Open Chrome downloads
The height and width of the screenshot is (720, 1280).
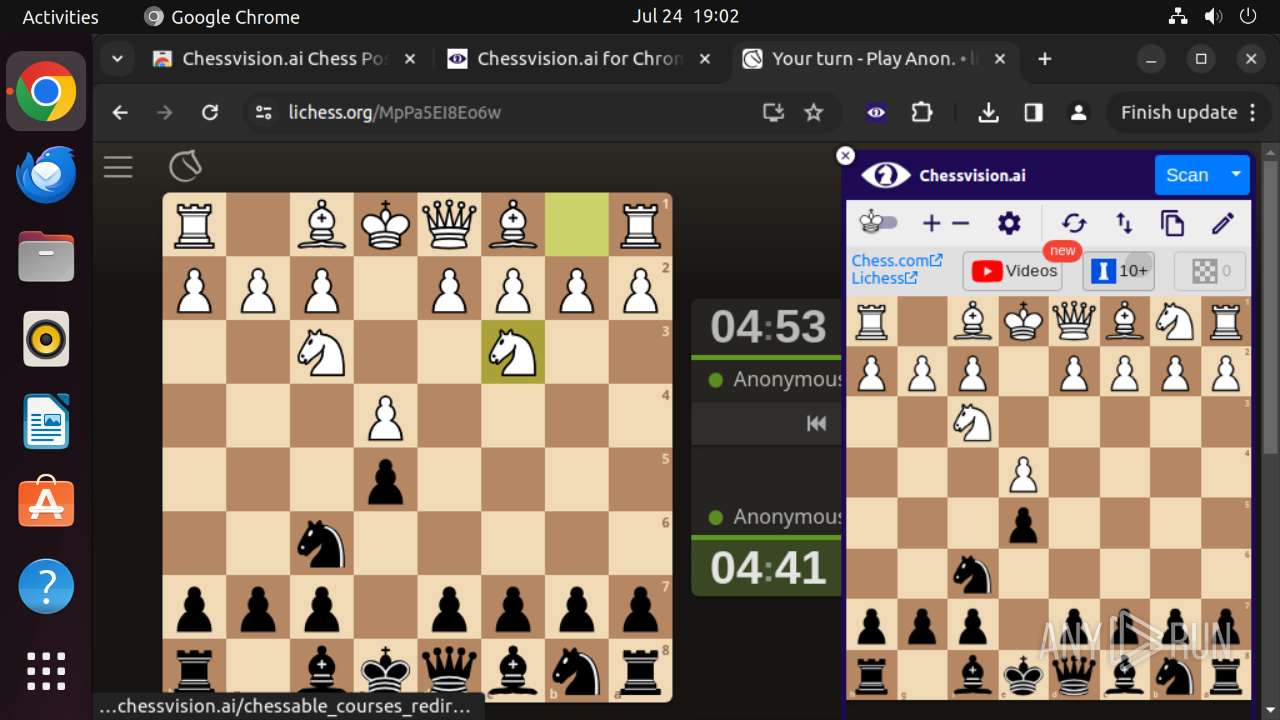(x=989, y=113)
